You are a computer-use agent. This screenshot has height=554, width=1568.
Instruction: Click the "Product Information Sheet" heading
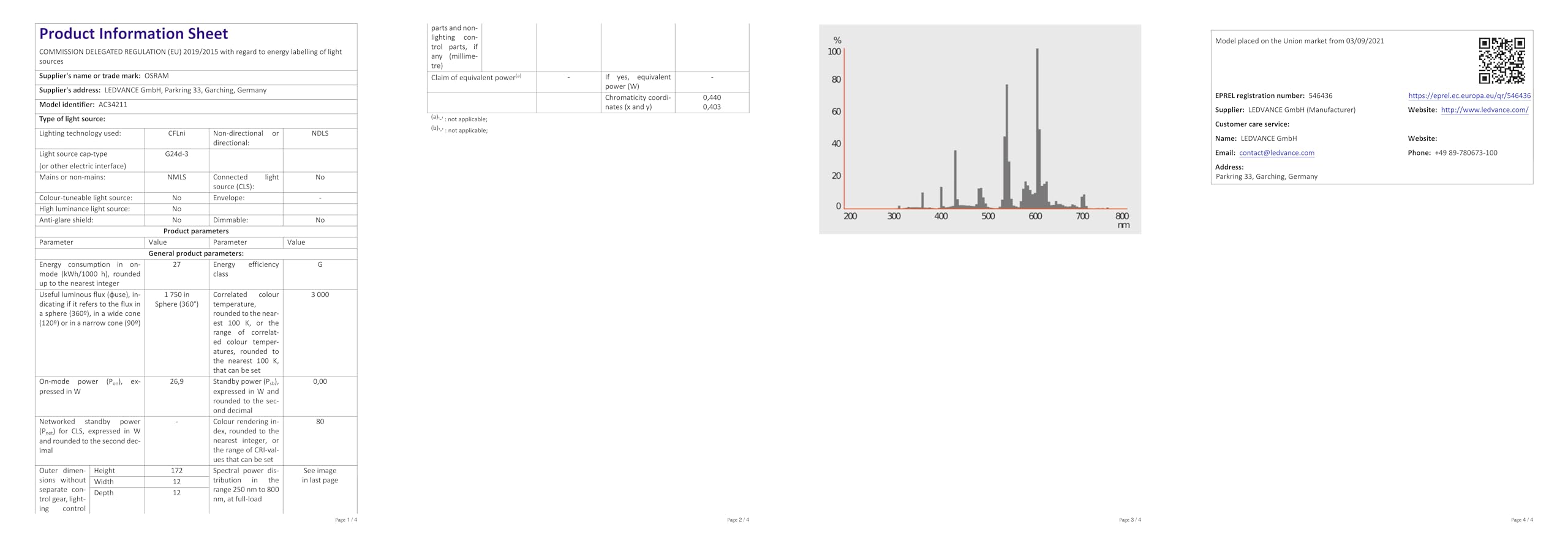click(134, 34)
